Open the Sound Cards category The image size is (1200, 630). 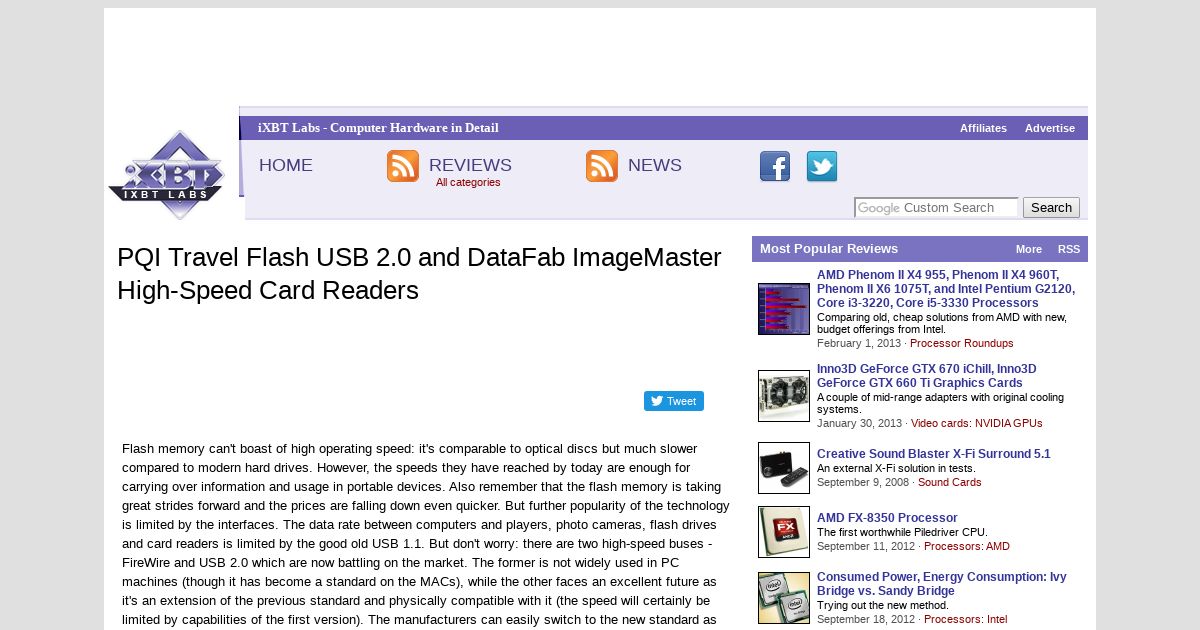click(x=950, y=482)
